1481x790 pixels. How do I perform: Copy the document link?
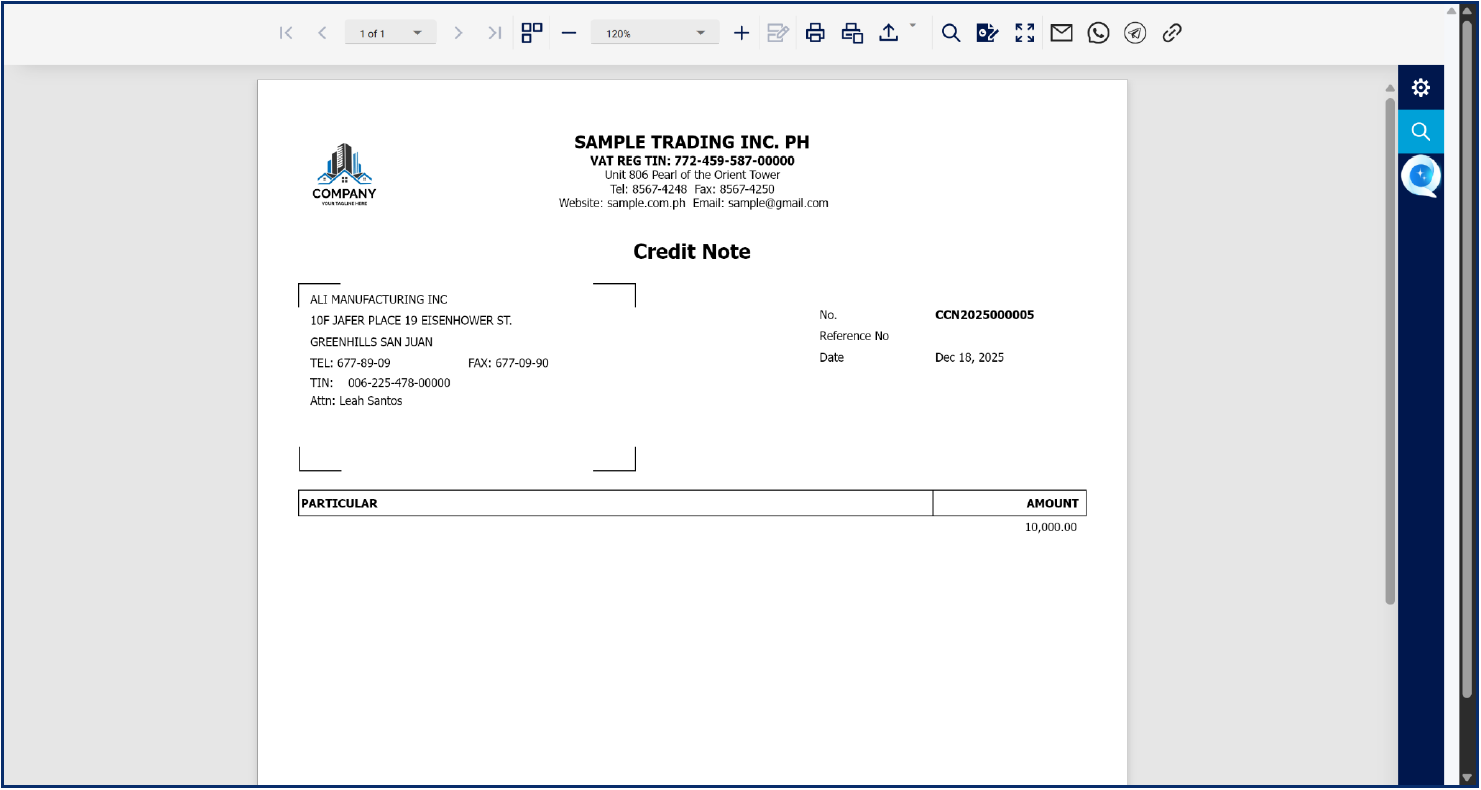1172,33
